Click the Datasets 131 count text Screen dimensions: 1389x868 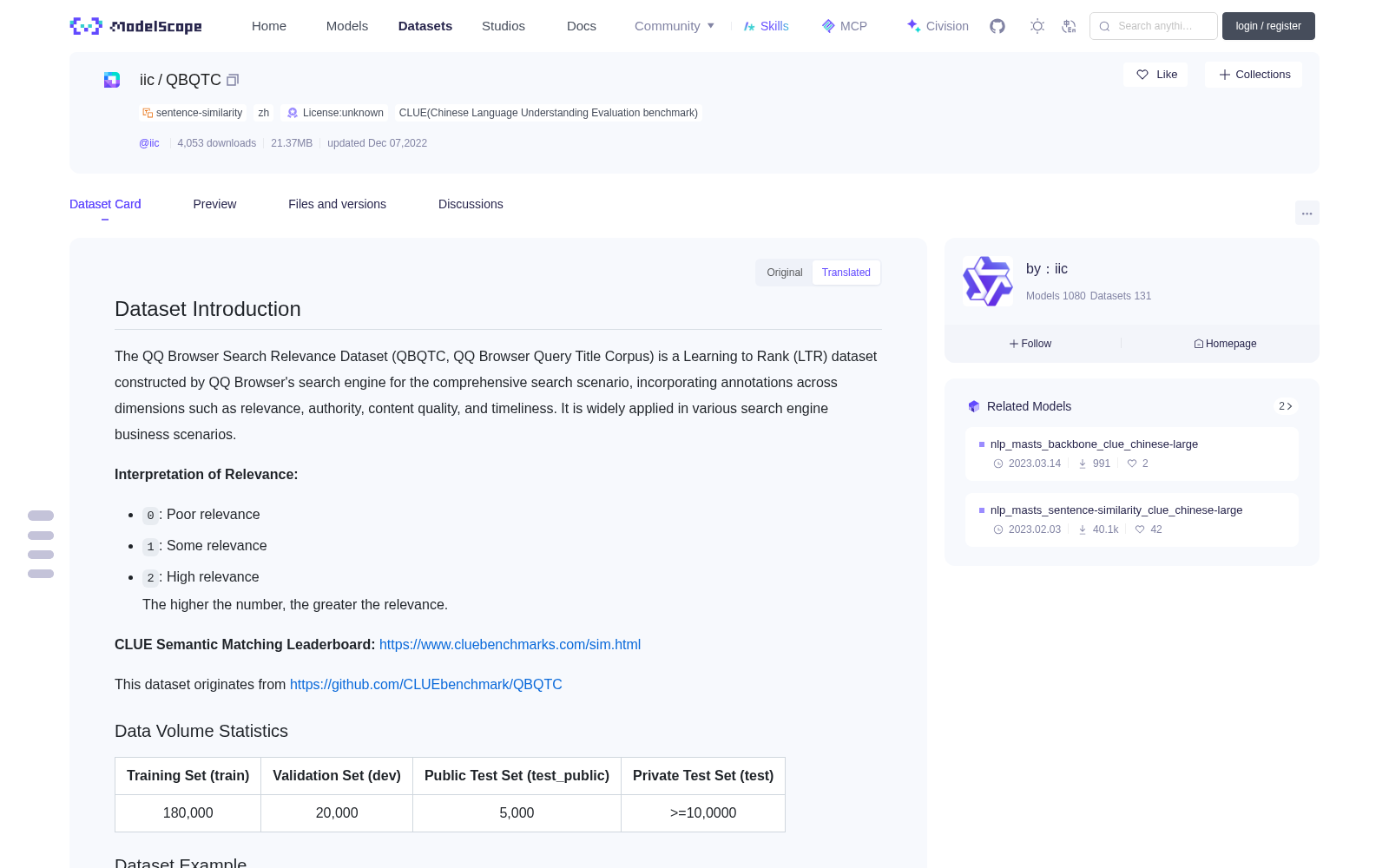[x=1121, y=296]
